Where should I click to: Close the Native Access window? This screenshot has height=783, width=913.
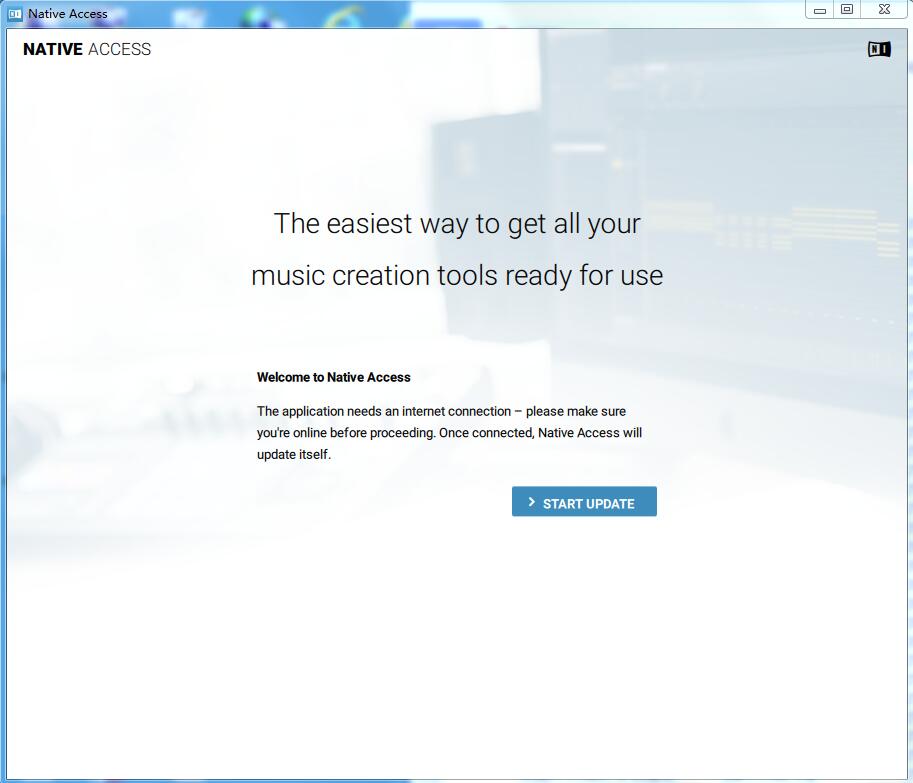click(x=884, y=10)
